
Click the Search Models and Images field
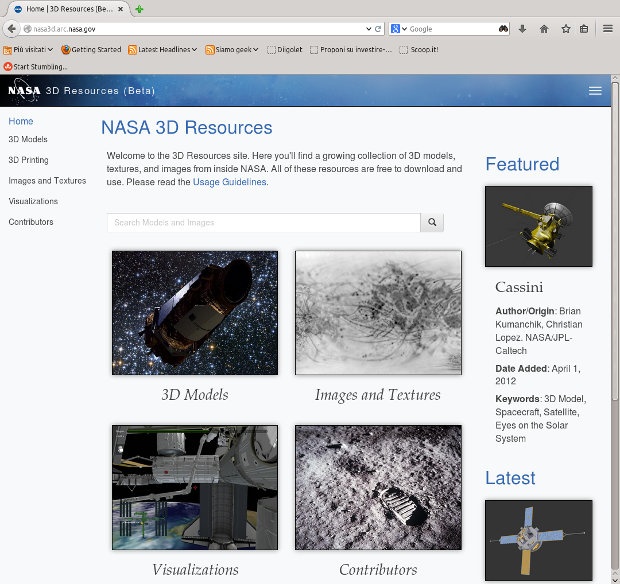point(264,223)
